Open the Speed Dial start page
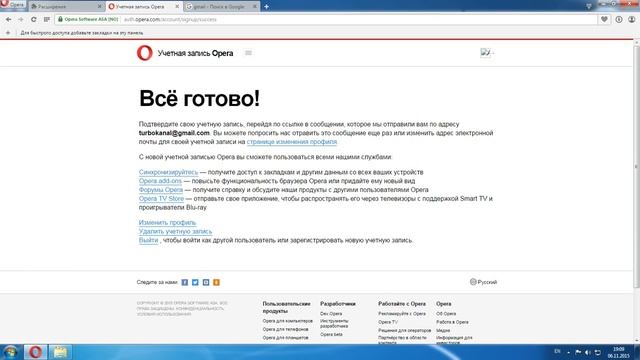640x360 pixels. [x=47, y=19]
